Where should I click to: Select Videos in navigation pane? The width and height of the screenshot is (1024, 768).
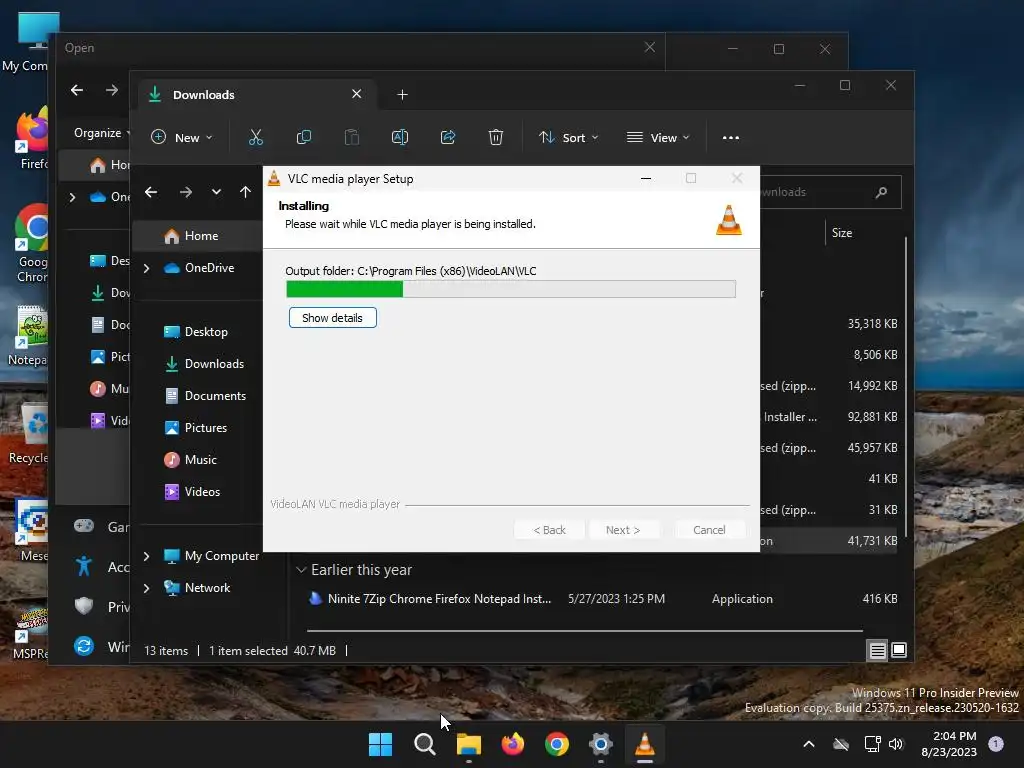[197, 492]
